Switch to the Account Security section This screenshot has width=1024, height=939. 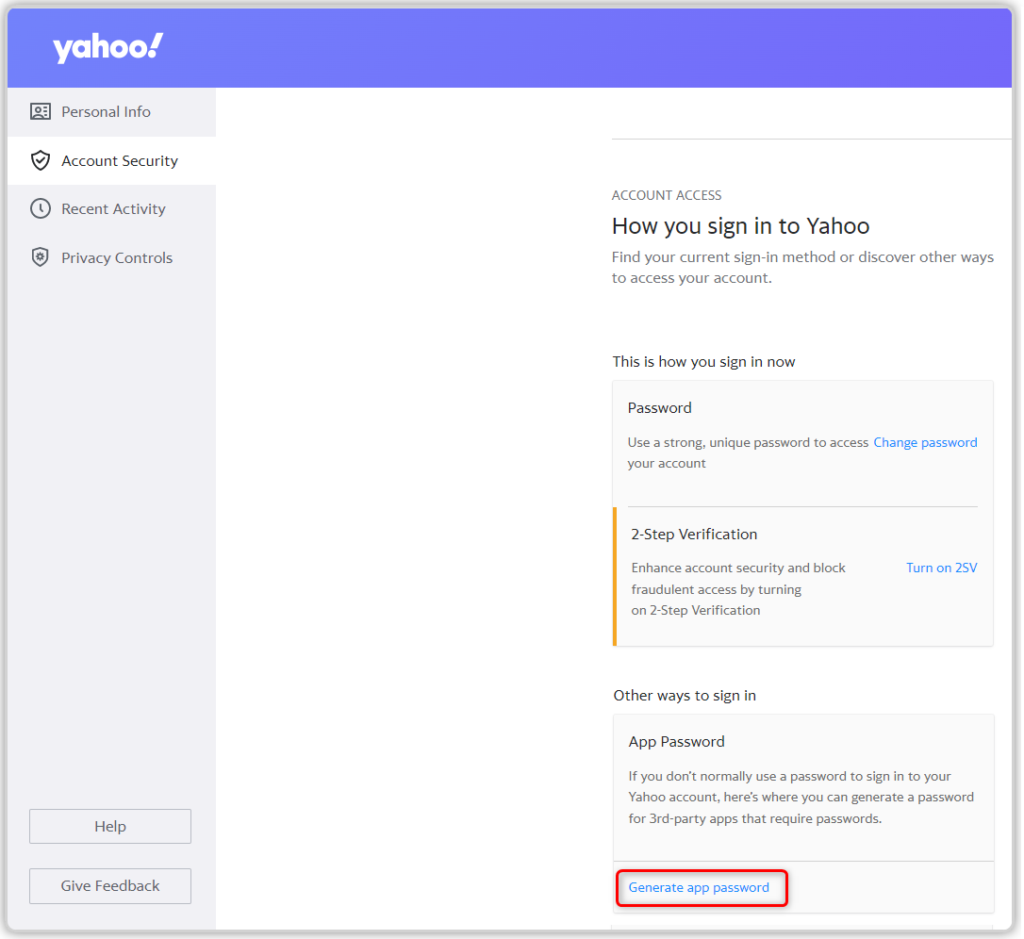tap(119, 160)
